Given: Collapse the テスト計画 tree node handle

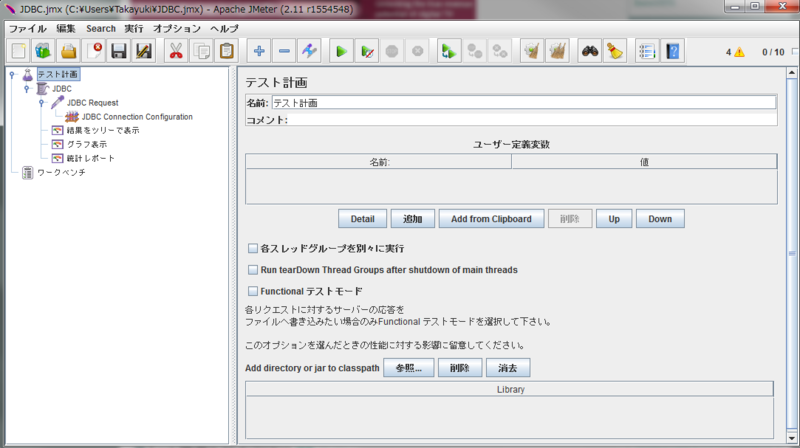Looking at the screenshot, I should [x=12, y=75].
